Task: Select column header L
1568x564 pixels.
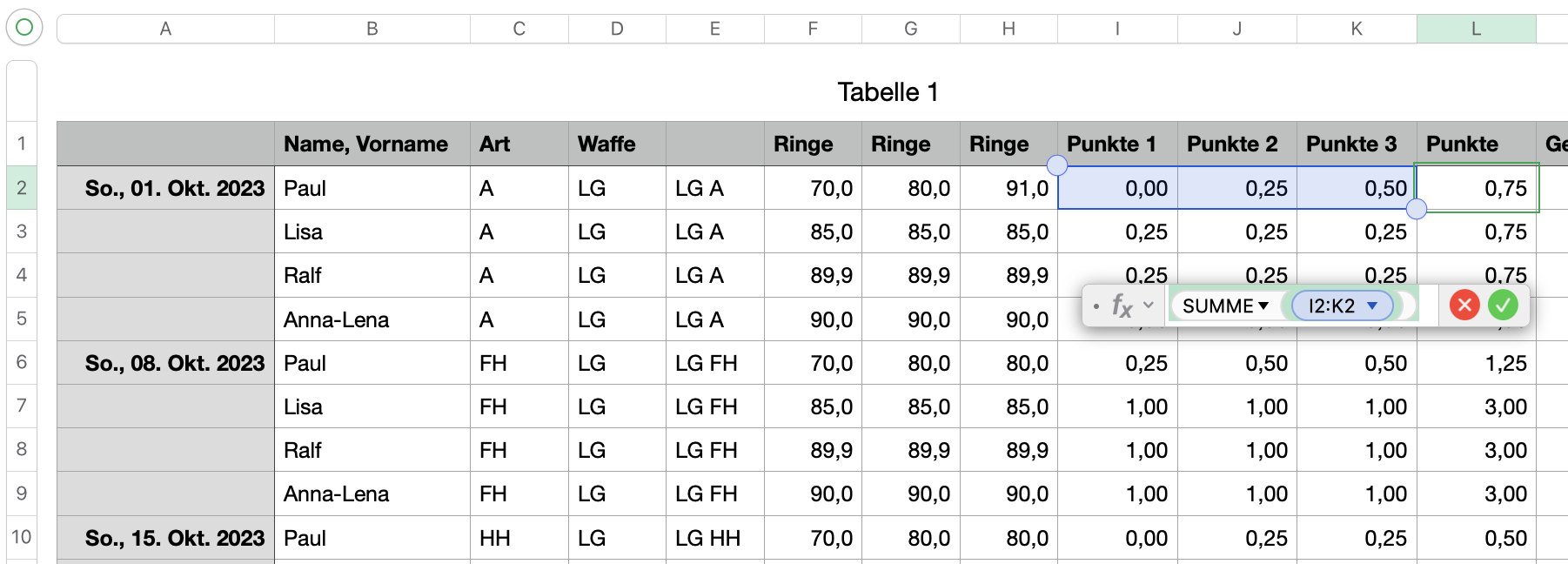Action: pyautogui.click(x=1476, y=29)
